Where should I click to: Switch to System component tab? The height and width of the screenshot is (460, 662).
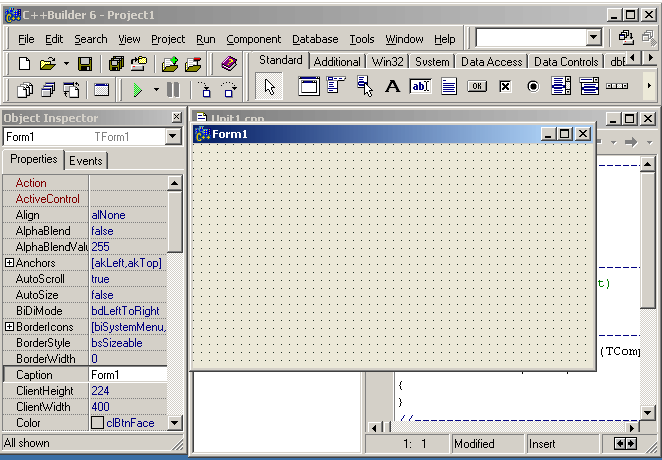tap(432, 62)
